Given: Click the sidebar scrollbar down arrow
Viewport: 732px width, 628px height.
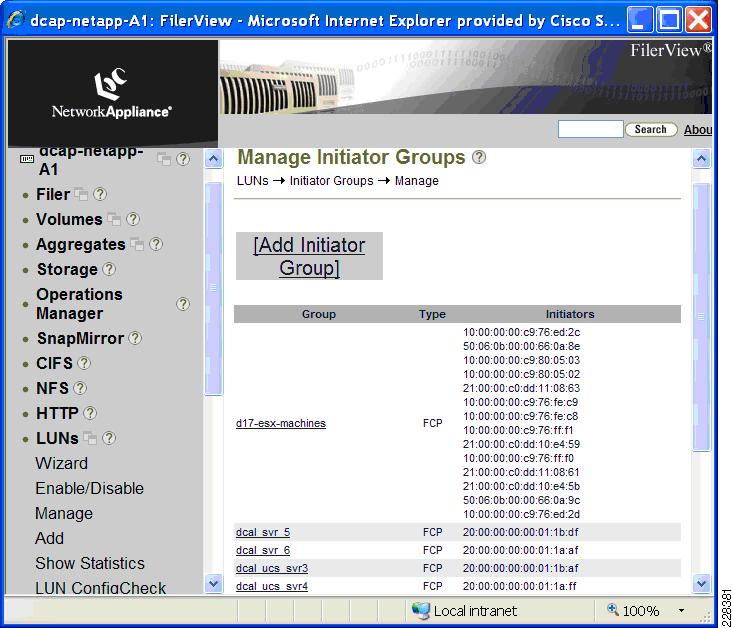Looking at the screenshot, I should click(x=213, y=583).
